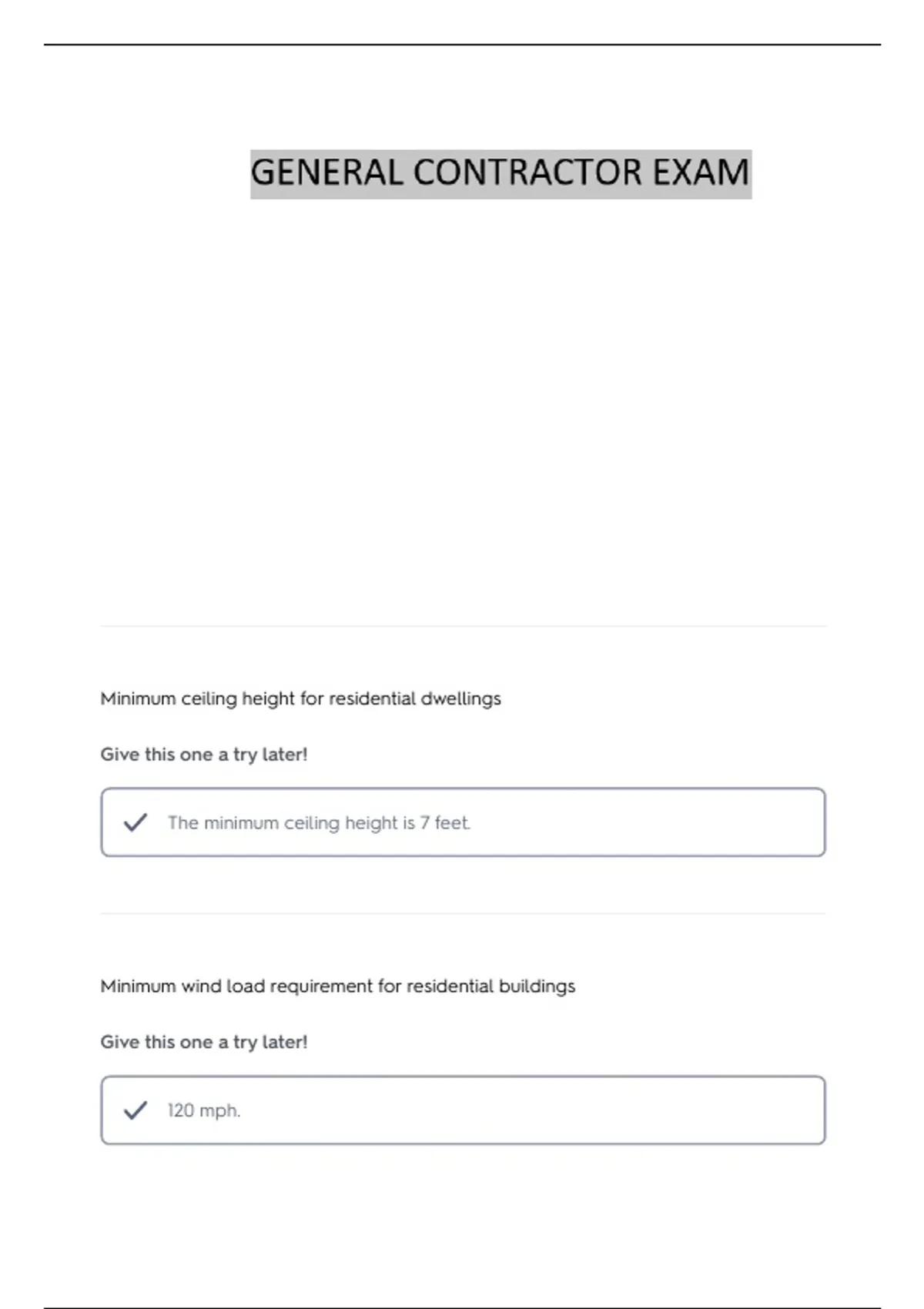Click the checkmark beside the 120 mph answer
This screenshot has height=1309, width=924.
[136, 1110]
